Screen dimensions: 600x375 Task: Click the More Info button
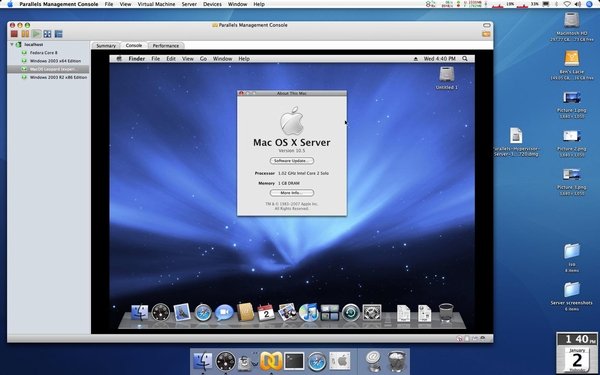[292, 193]
